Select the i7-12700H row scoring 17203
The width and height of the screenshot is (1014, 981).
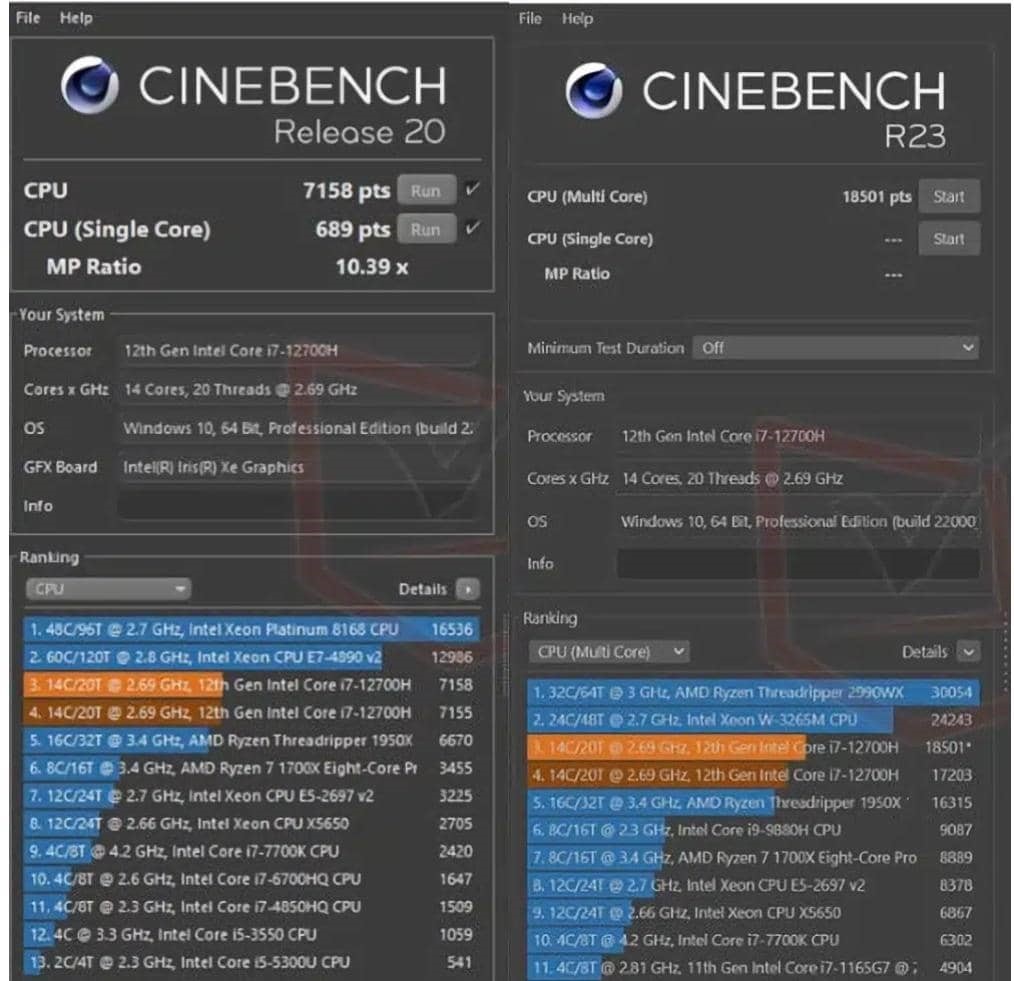point(753,775)
